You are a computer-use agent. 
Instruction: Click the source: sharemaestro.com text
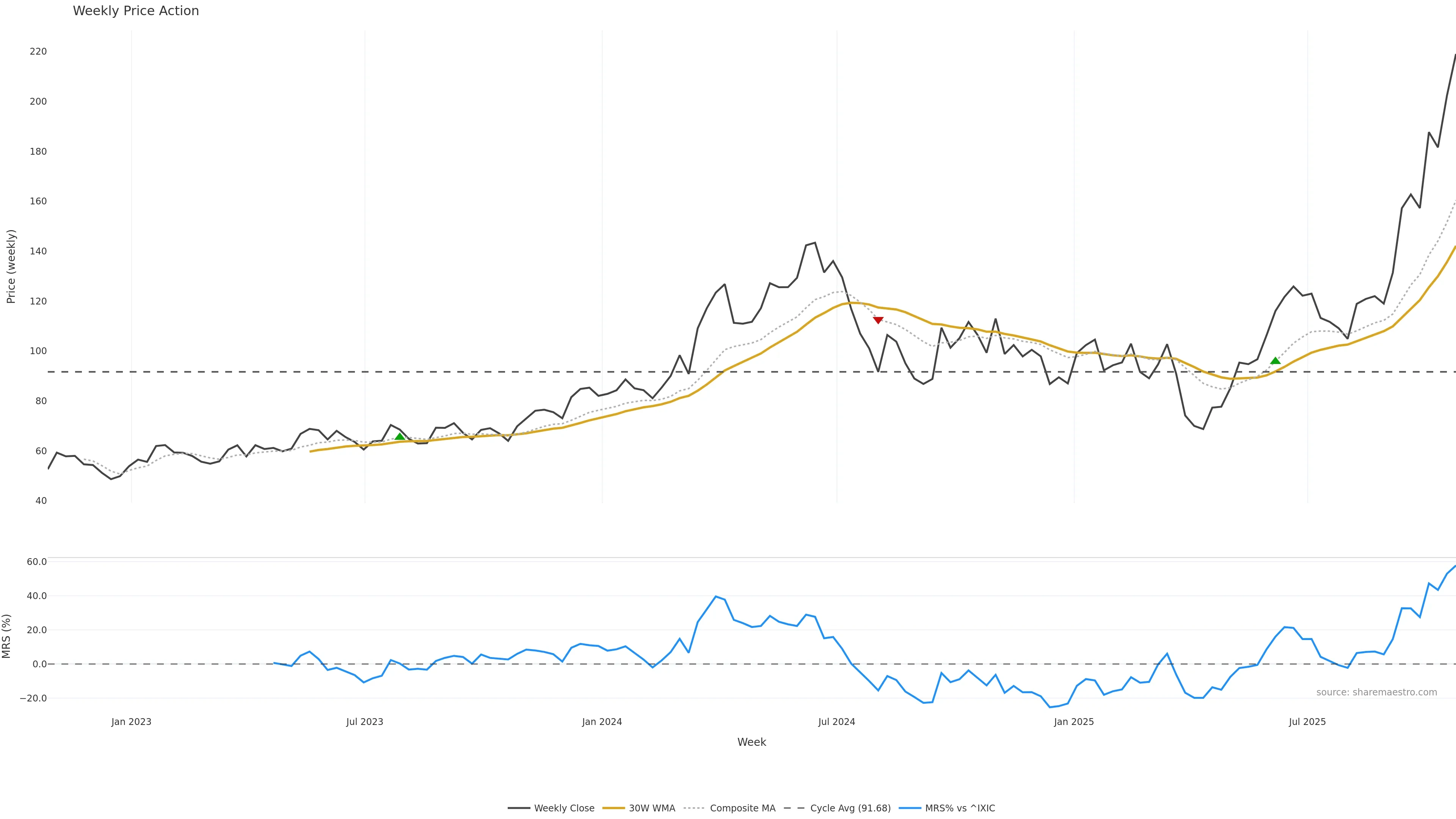1376,692
